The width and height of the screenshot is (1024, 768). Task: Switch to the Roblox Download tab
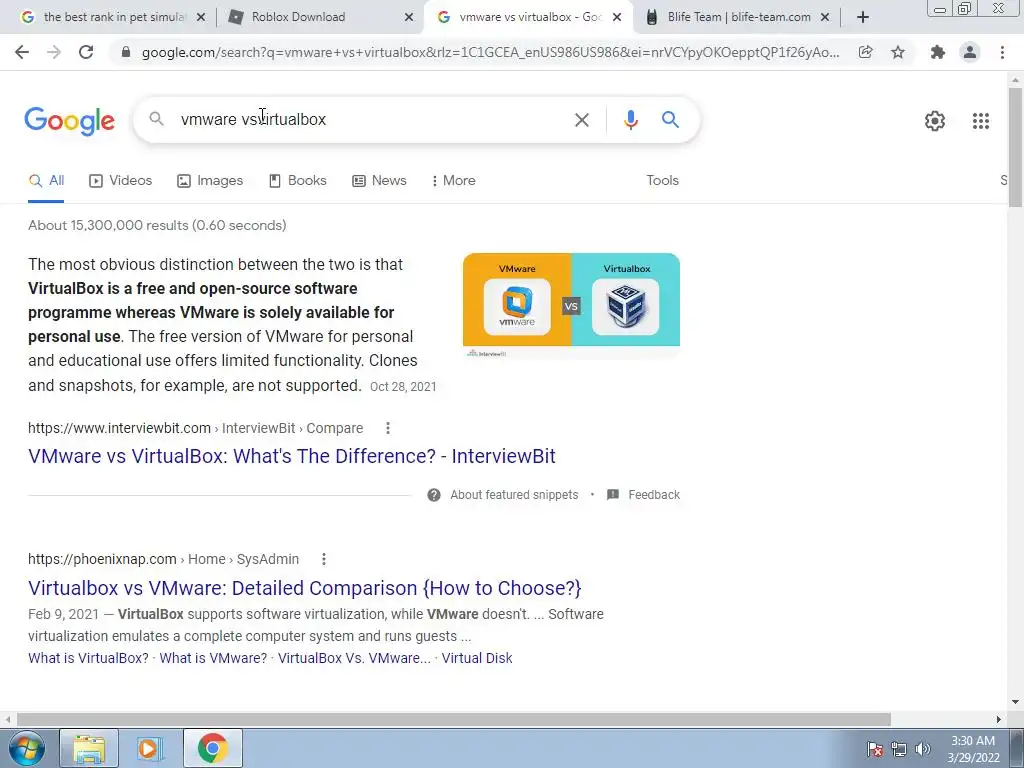point(320,18)
